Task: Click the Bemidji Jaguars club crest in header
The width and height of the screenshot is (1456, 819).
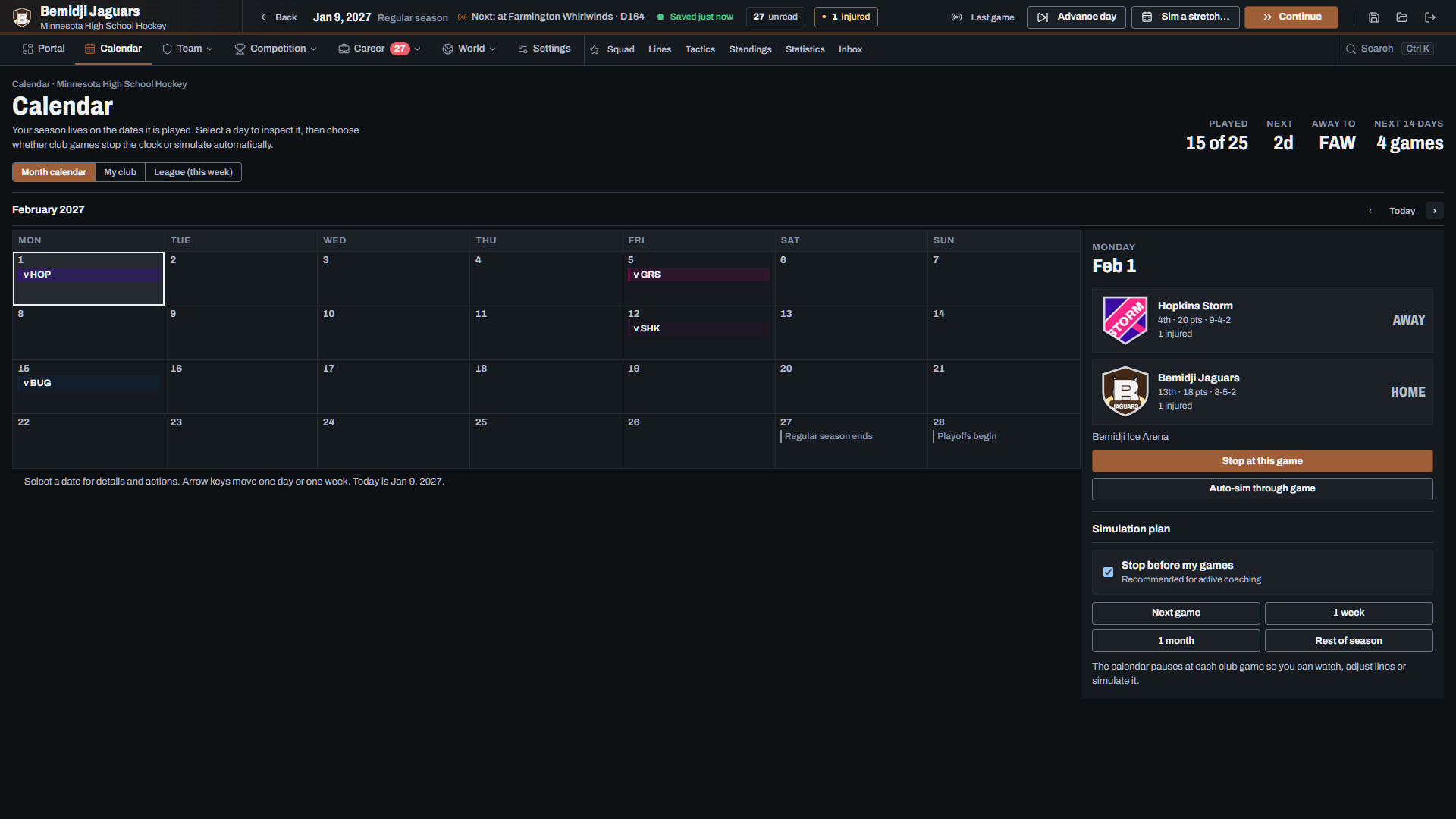Action: tap(22, 17)
